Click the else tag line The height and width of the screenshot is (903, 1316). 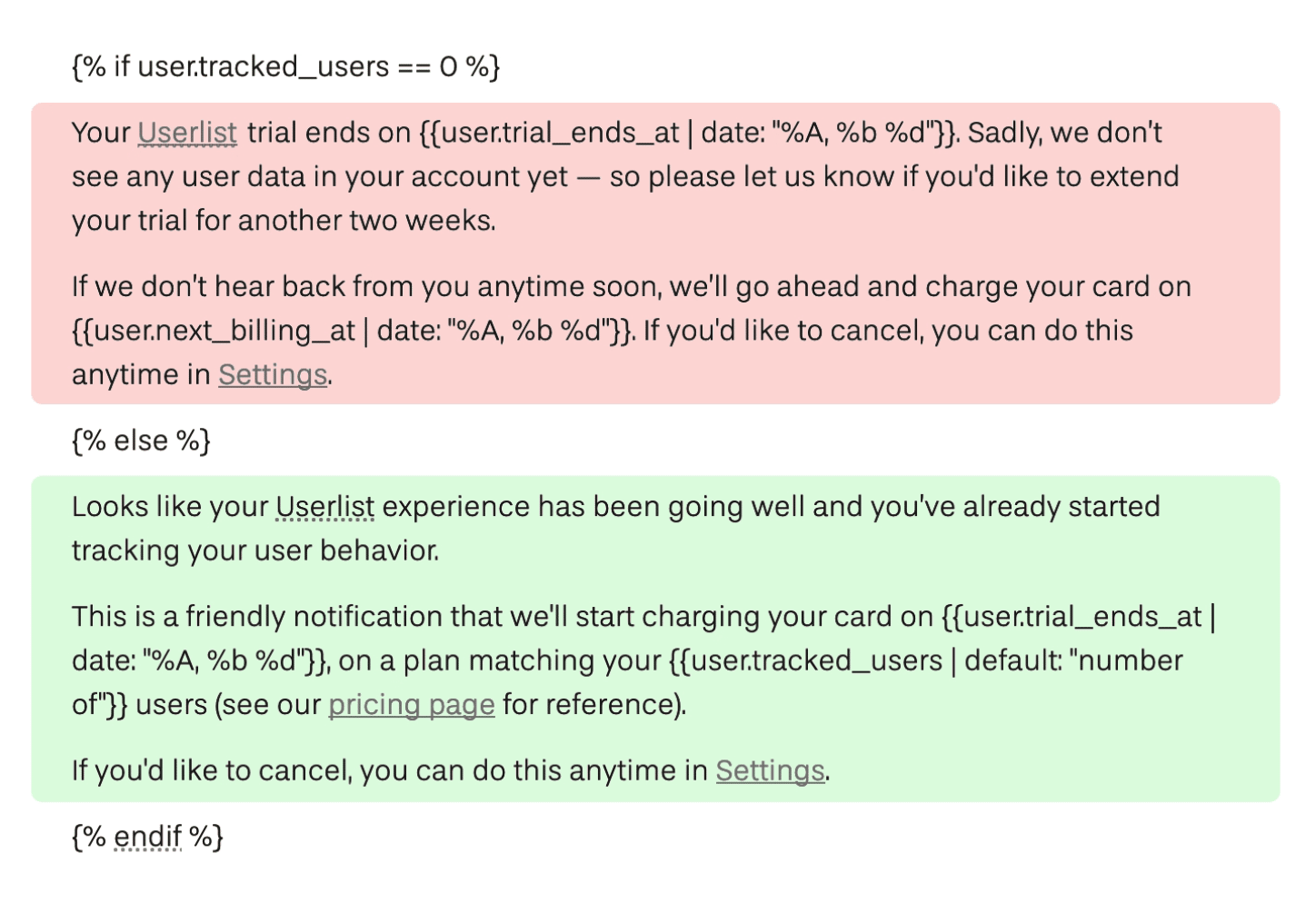pyautogui.click(x=141, y=442)
